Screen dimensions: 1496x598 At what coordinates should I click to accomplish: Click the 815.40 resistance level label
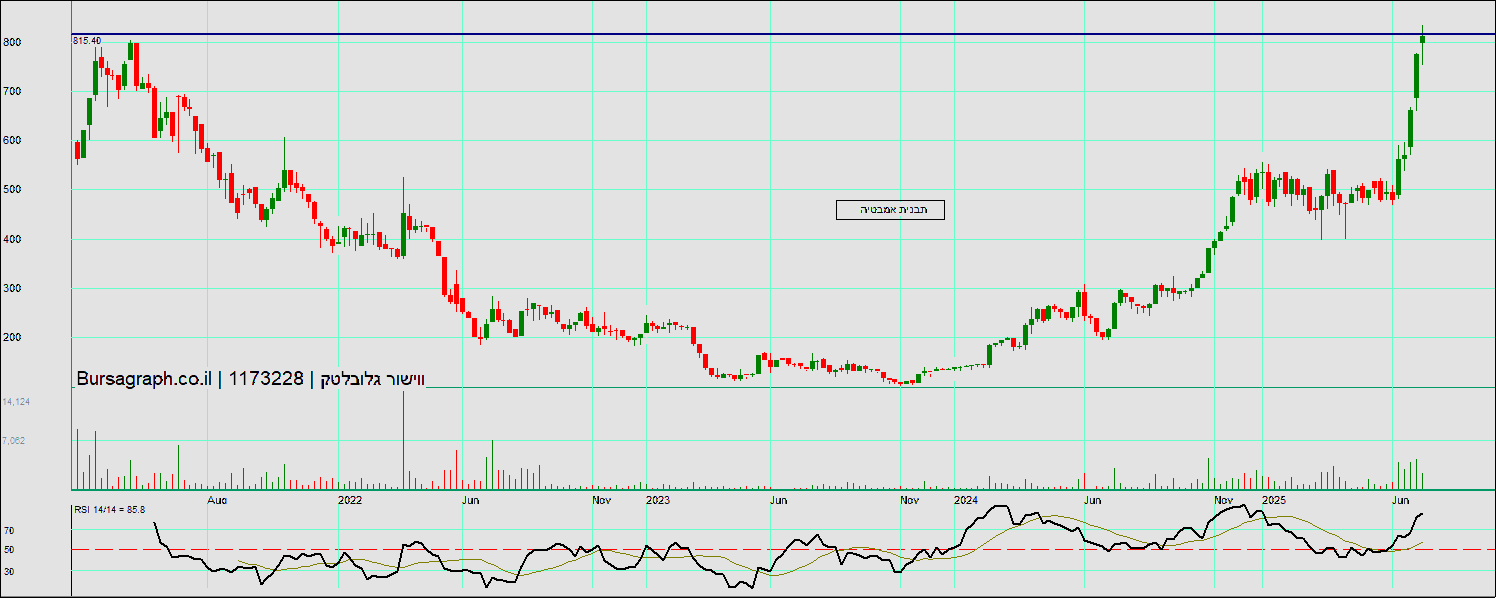(86, 40)
